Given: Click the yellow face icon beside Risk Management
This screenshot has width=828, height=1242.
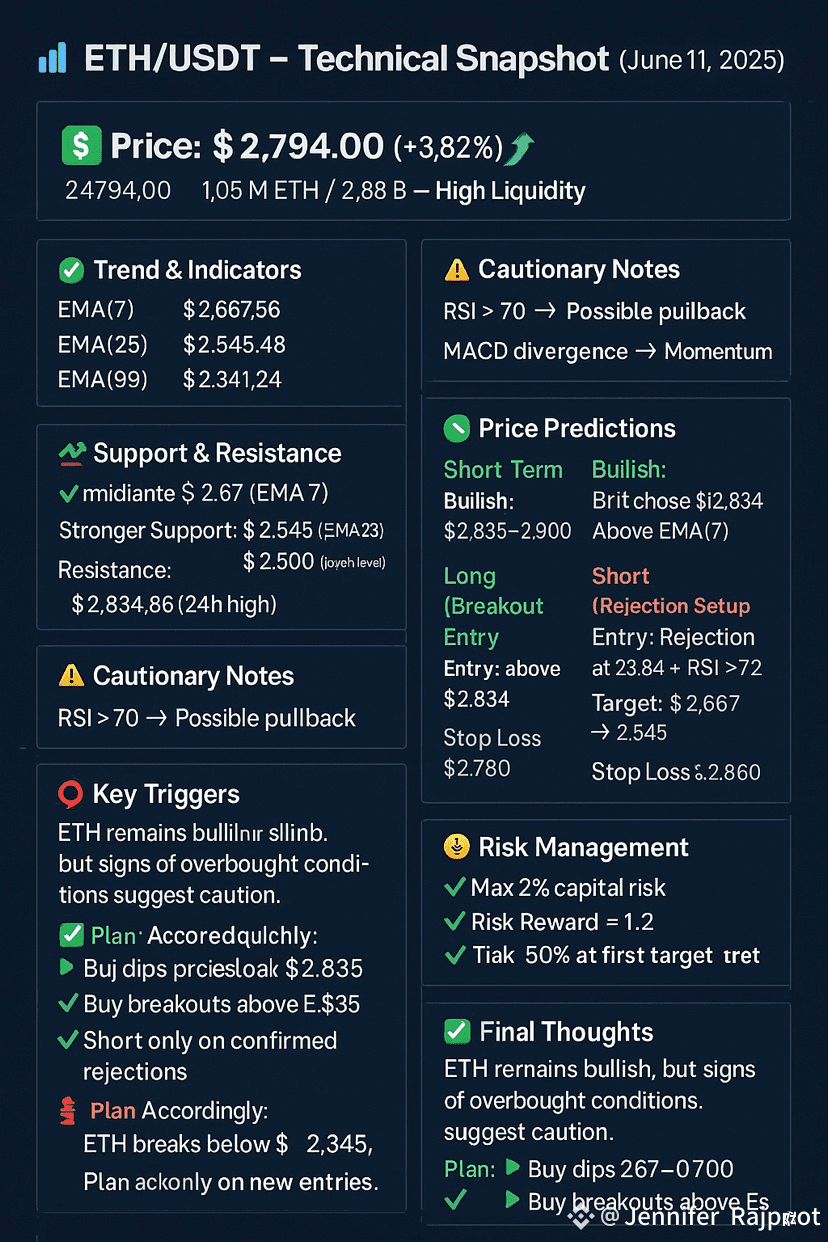Looking at the screenshot, I should tap(456, 847).
